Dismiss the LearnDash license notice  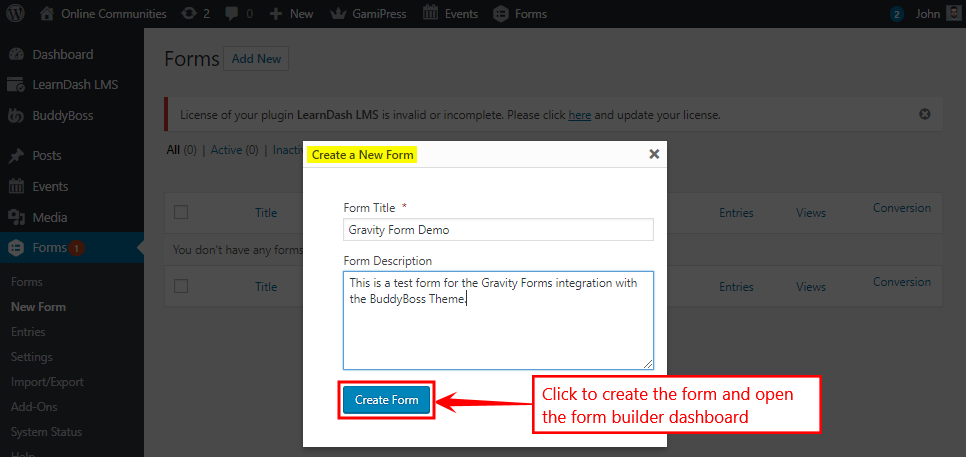point(924,115)
